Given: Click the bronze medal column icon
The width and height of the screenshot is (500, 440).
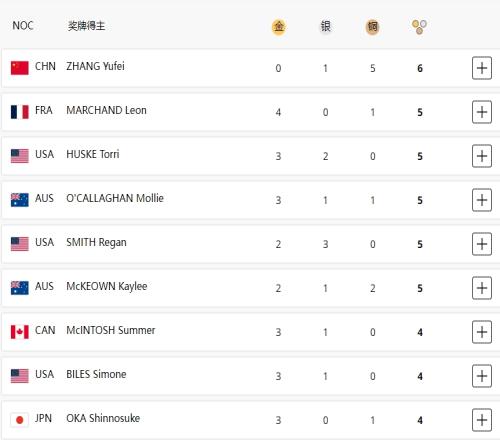Looking at the screenshot, I should [372, 27].
